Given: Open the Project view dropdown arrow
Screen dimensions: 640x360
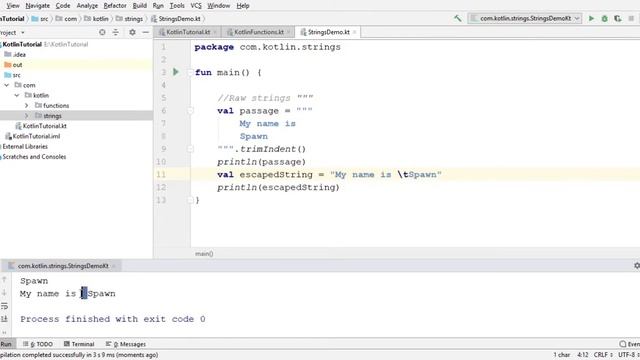Looking at the screenshot, I should (23, 32).
